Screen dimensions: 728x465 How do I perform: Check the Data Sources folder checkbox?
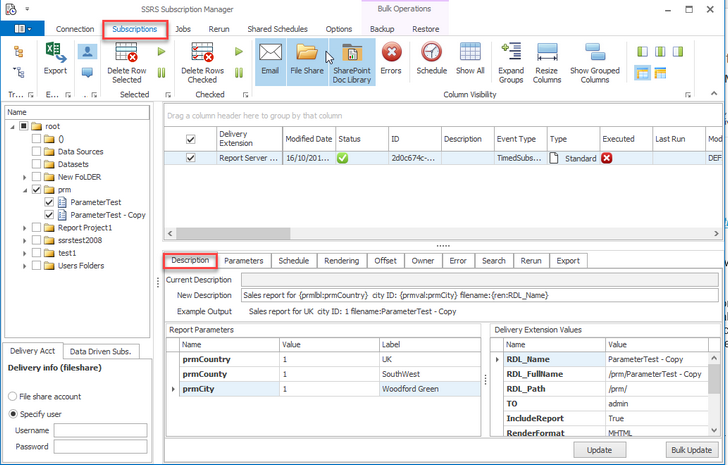click(x=36, y=151)
